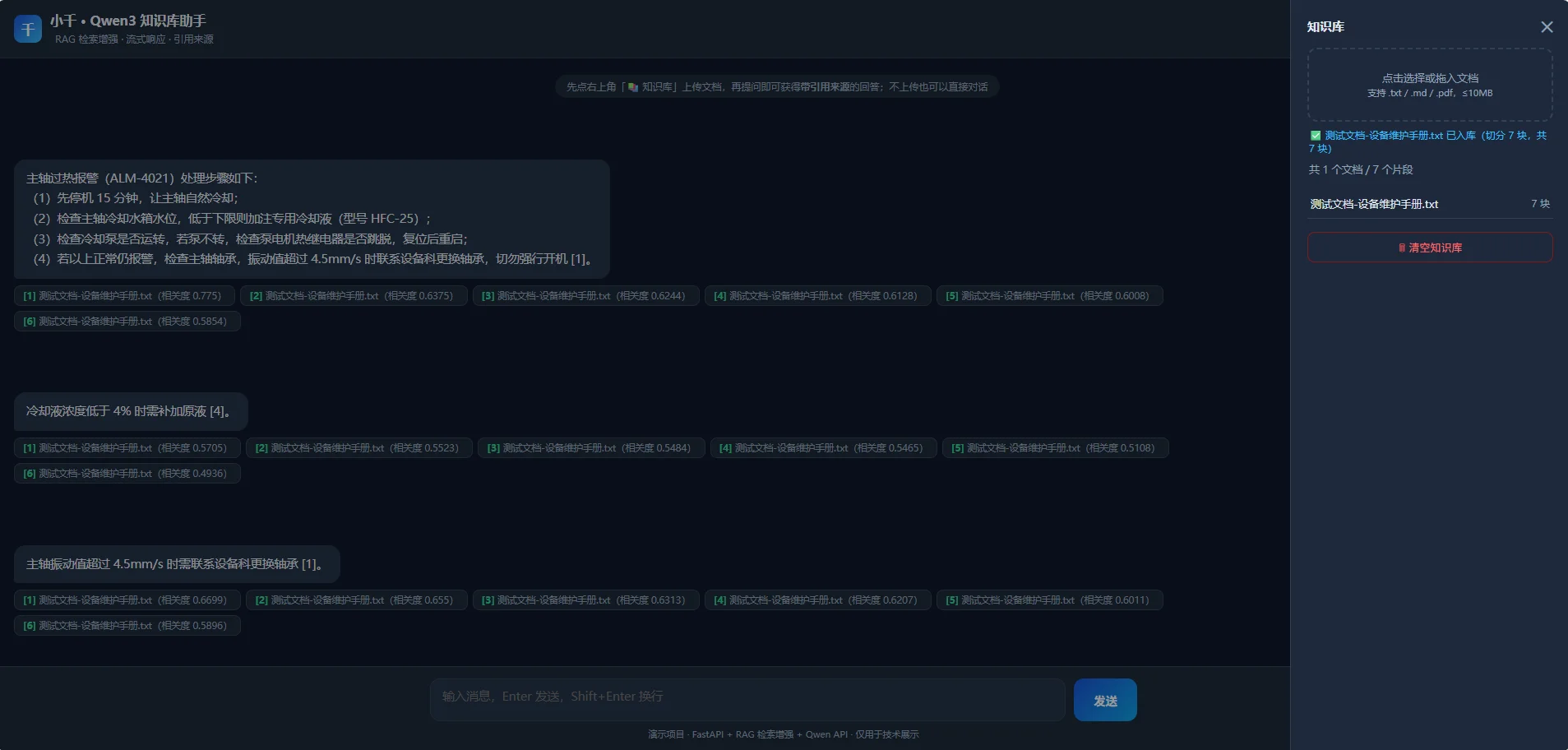Click the RAG 检索增强 subtitle text
Screen dimensions: 1568x750
(x=134, y=39)
